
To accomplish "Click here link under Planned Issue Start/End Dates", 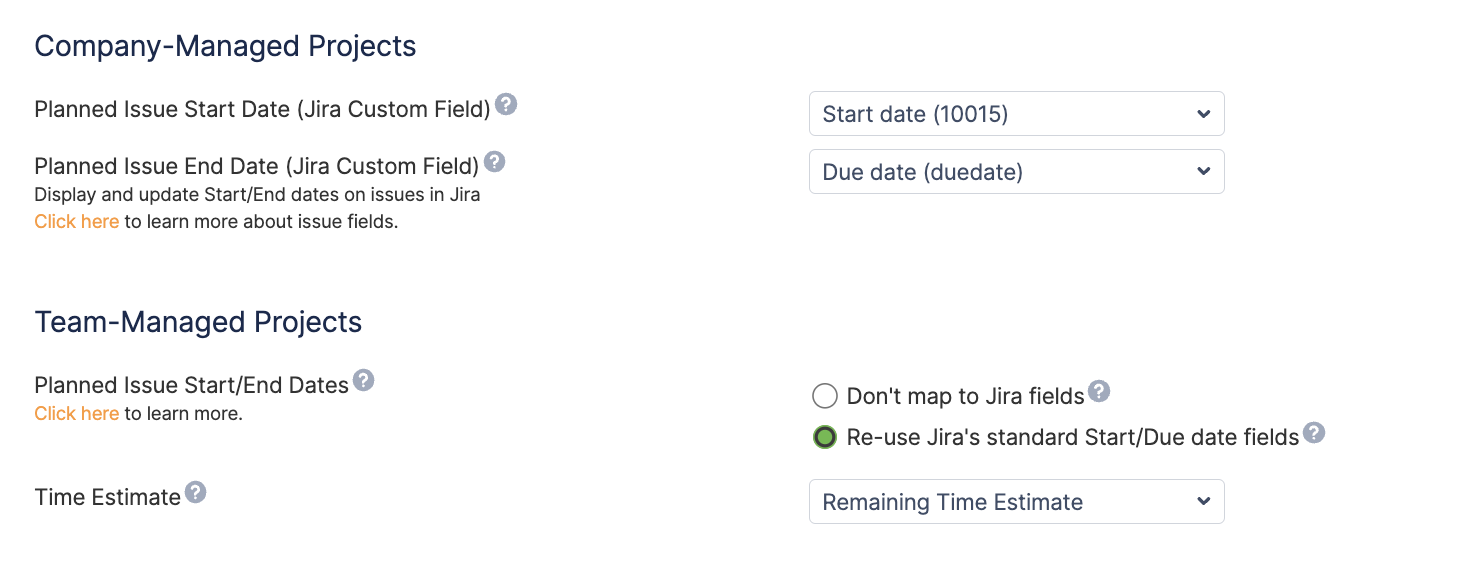I will pyautogui.click(x=76, y=413).
